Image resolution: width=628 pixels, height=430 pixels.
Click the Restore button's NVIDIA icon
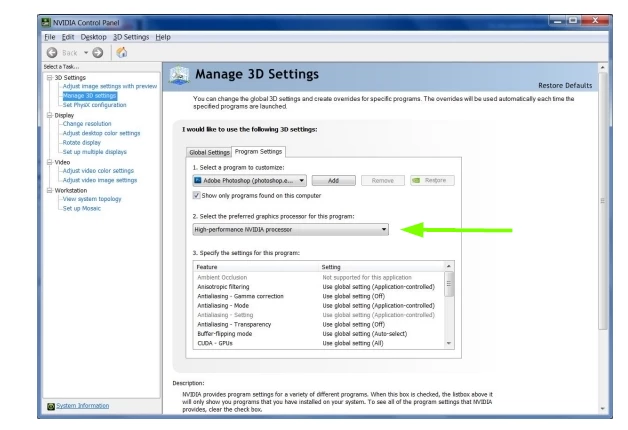point(417,181)
